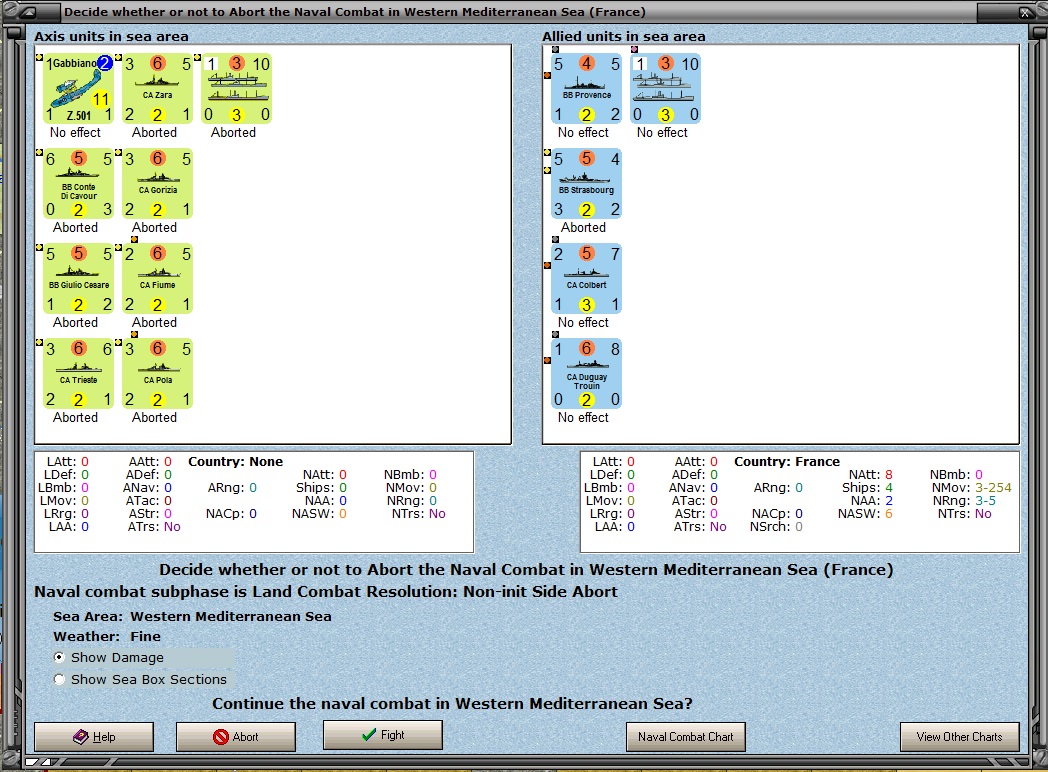Viewport: 1048px width, 772px height.
Task: Click the Allied units in sea area heading
Action: 624,36
